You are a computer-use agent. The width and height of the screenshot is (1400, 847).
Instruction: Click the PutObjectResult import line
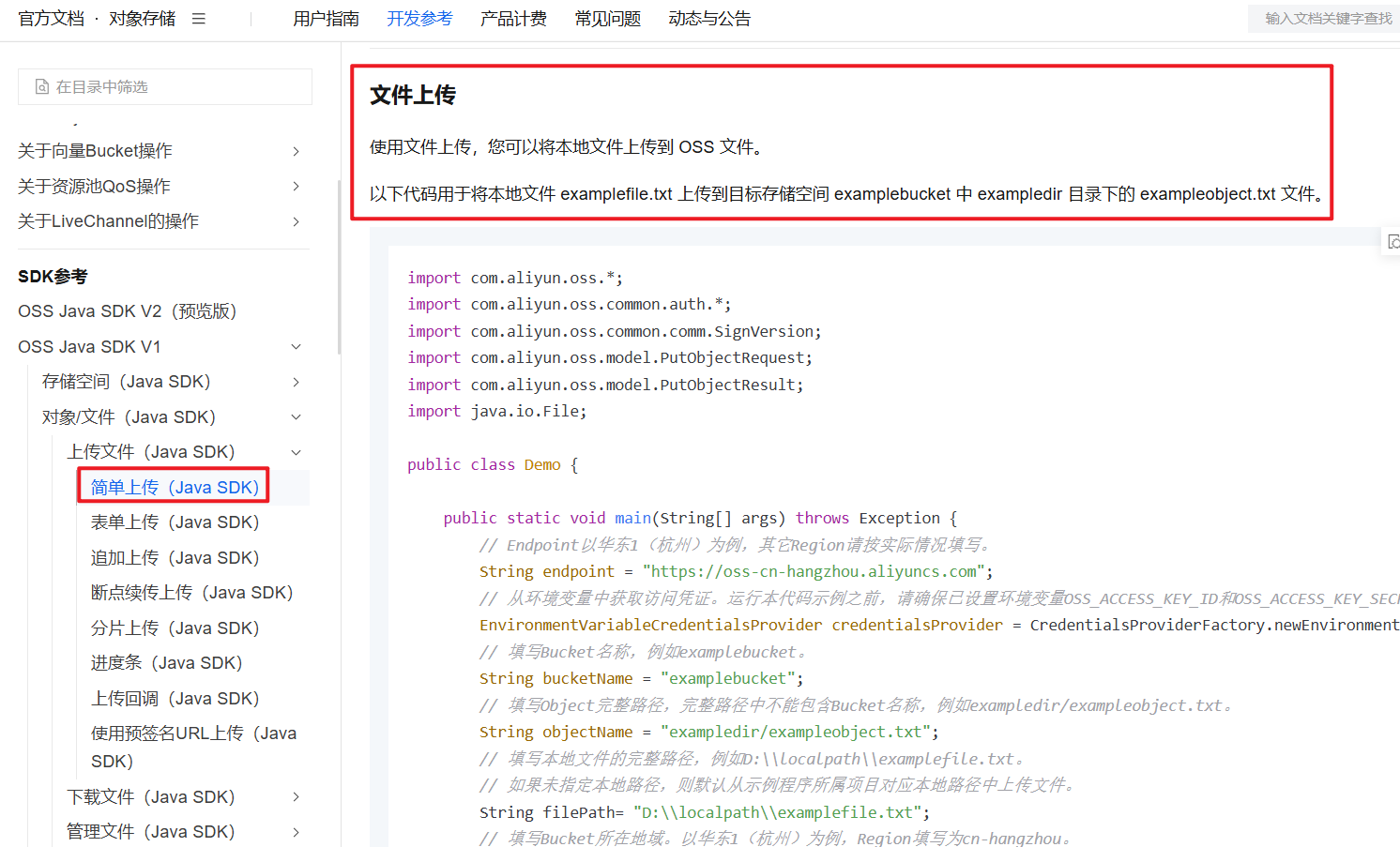click(x=605, y=386)
